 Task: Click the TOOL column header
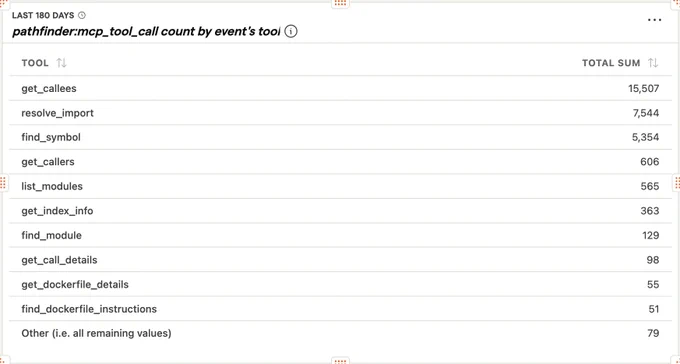(x=35, y=63)
